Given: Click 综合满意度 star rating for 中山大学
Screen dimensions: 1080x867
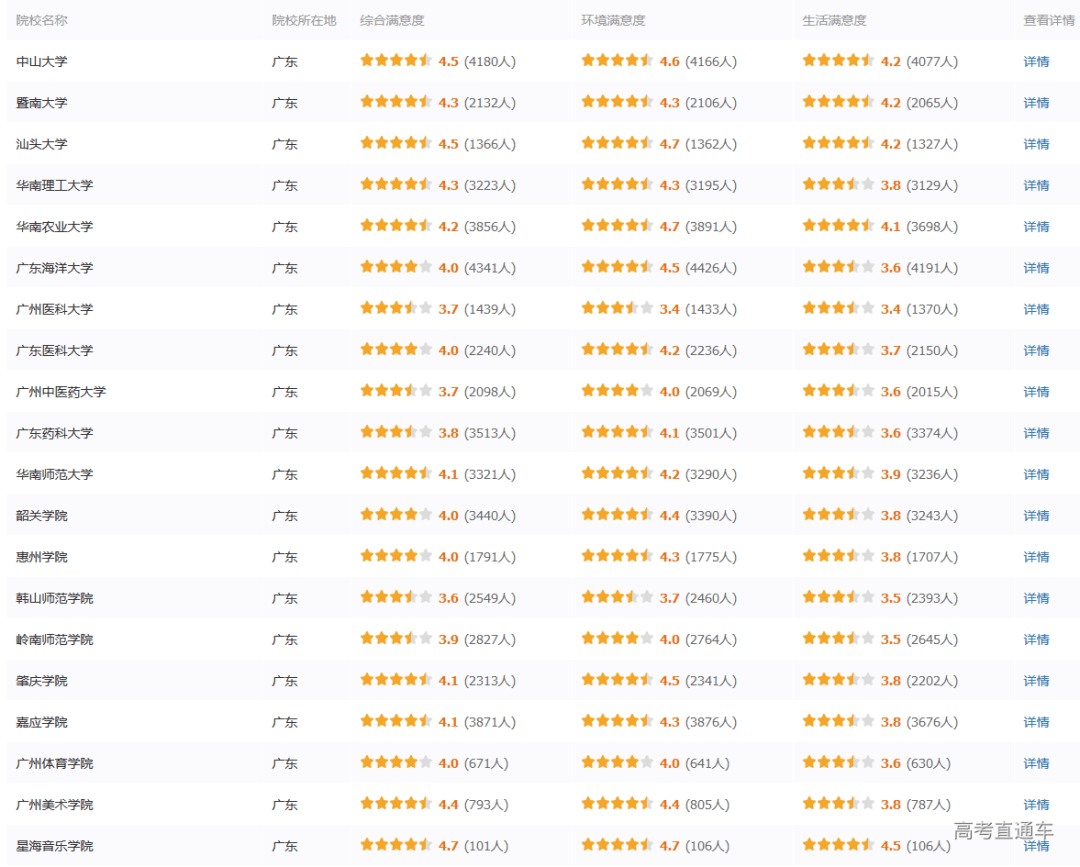Looking at the screenshot, I should tap(396, 61).
